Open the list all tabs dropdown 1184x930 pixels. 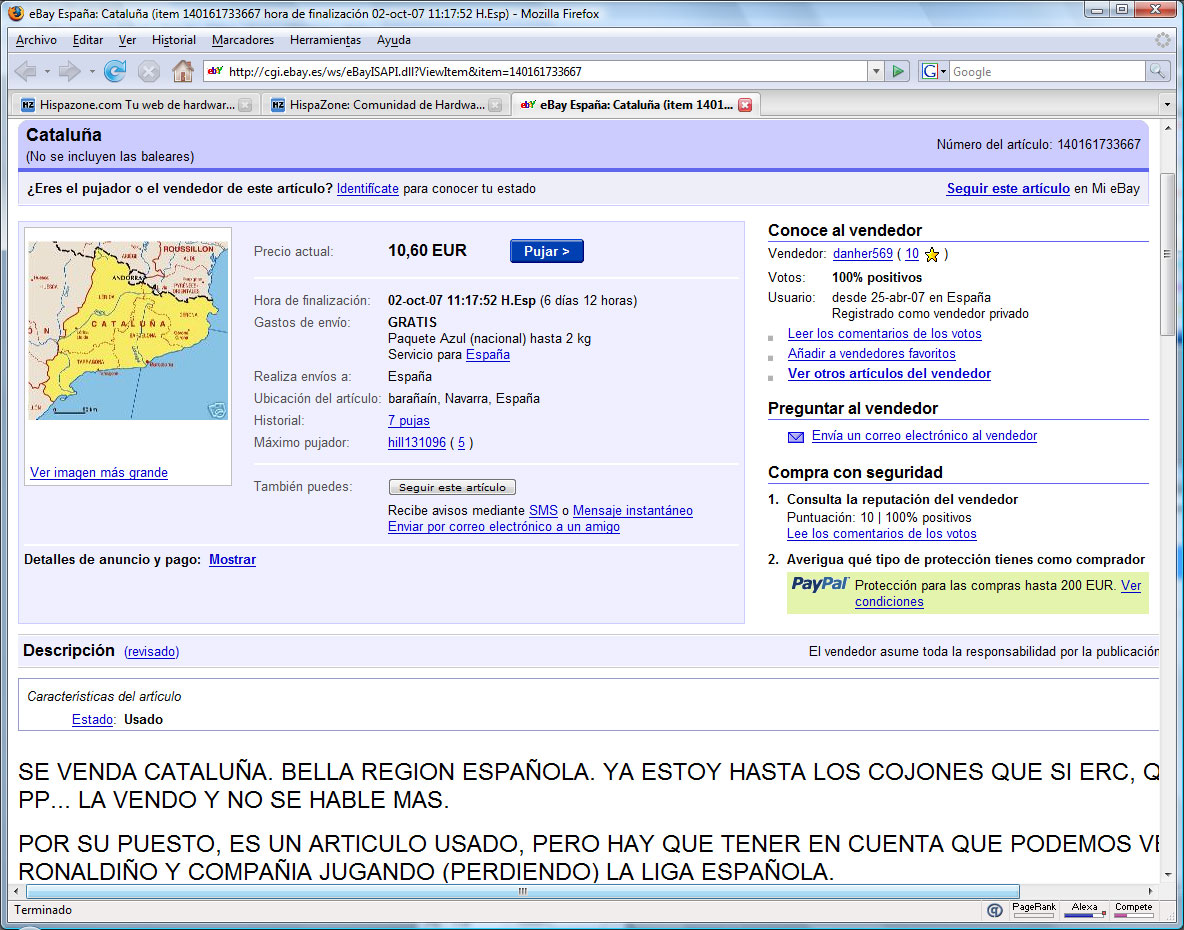(x=1167, y=105)
